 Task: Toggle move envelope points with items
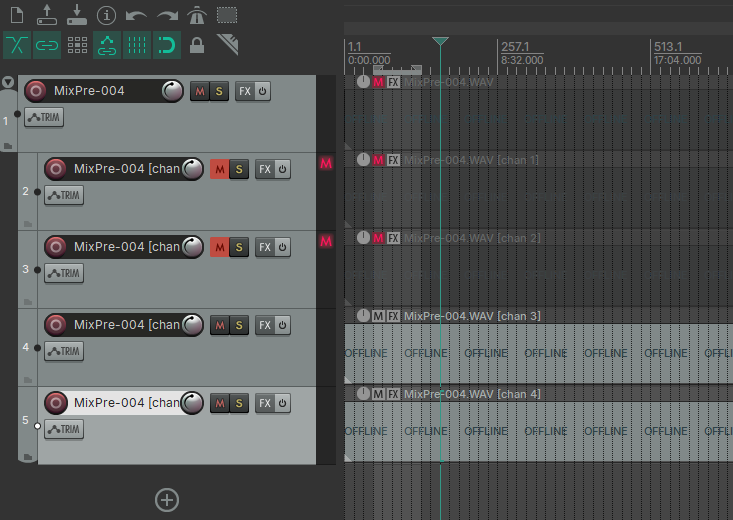pos(107,45)
